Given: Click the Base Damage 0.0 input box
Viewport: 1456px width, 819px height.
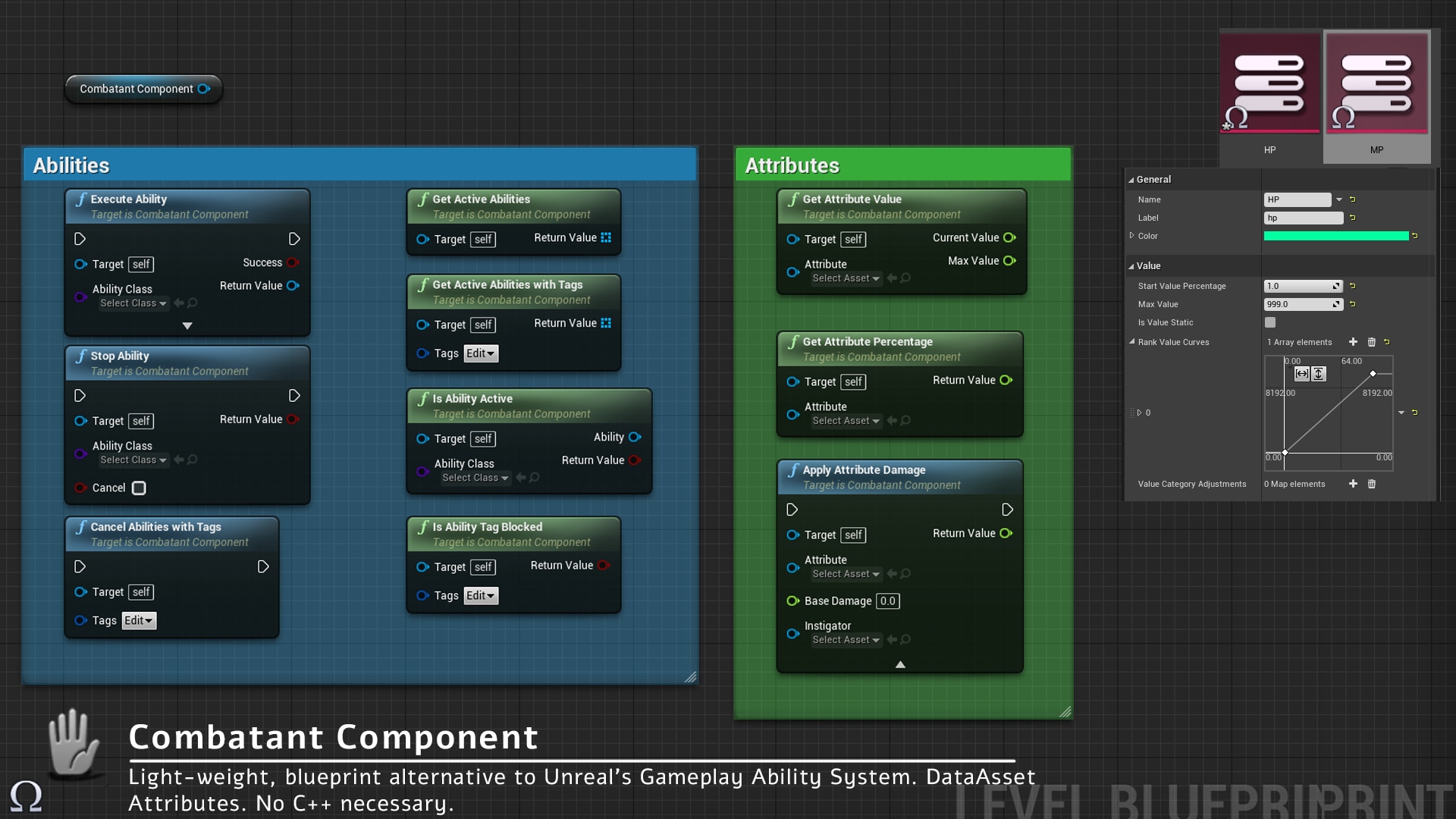Looking at the screenshot, I should point(888,601).
